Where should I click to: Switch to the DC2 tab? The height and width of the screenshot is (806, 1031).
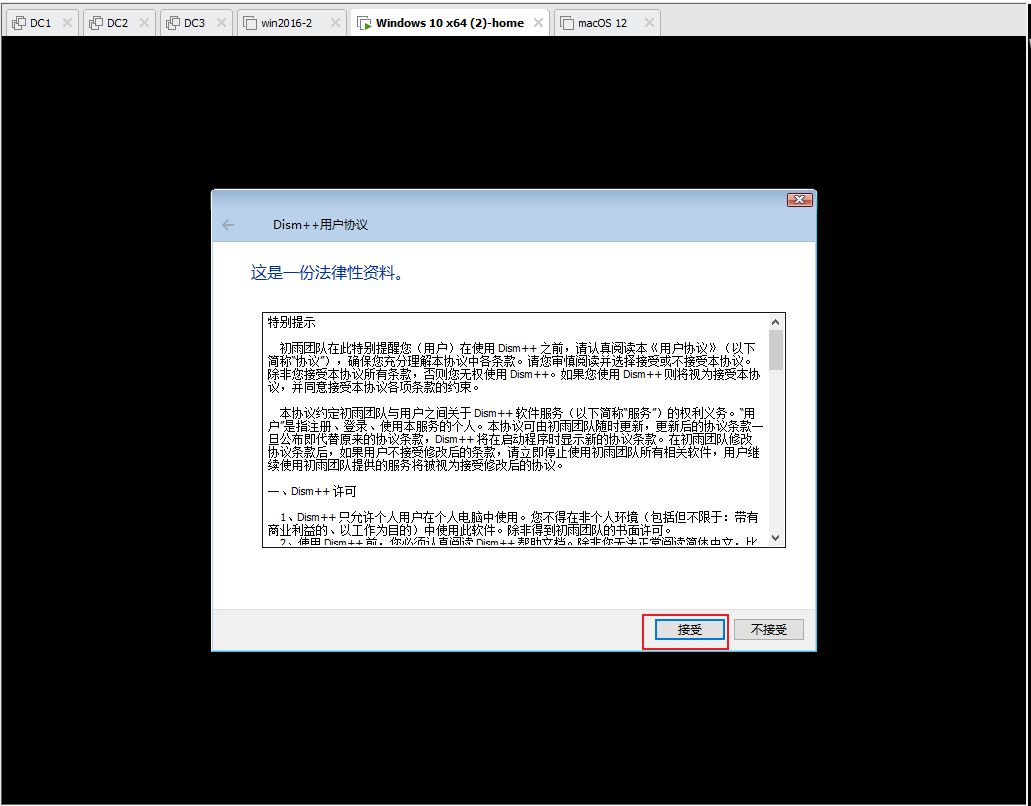pyautogui.click(x=117, y=23)
